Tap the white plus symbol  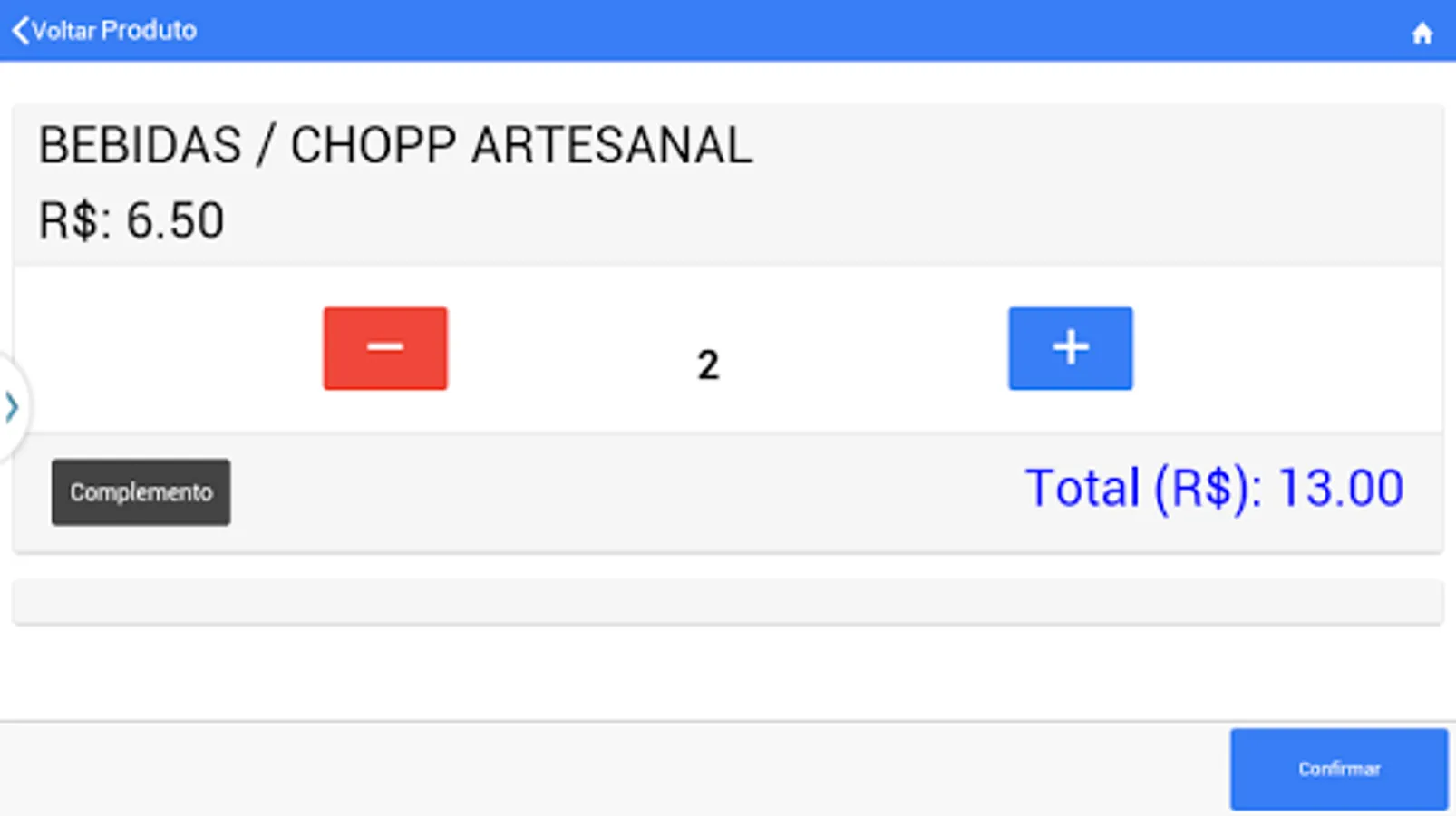coord(1070,347)
